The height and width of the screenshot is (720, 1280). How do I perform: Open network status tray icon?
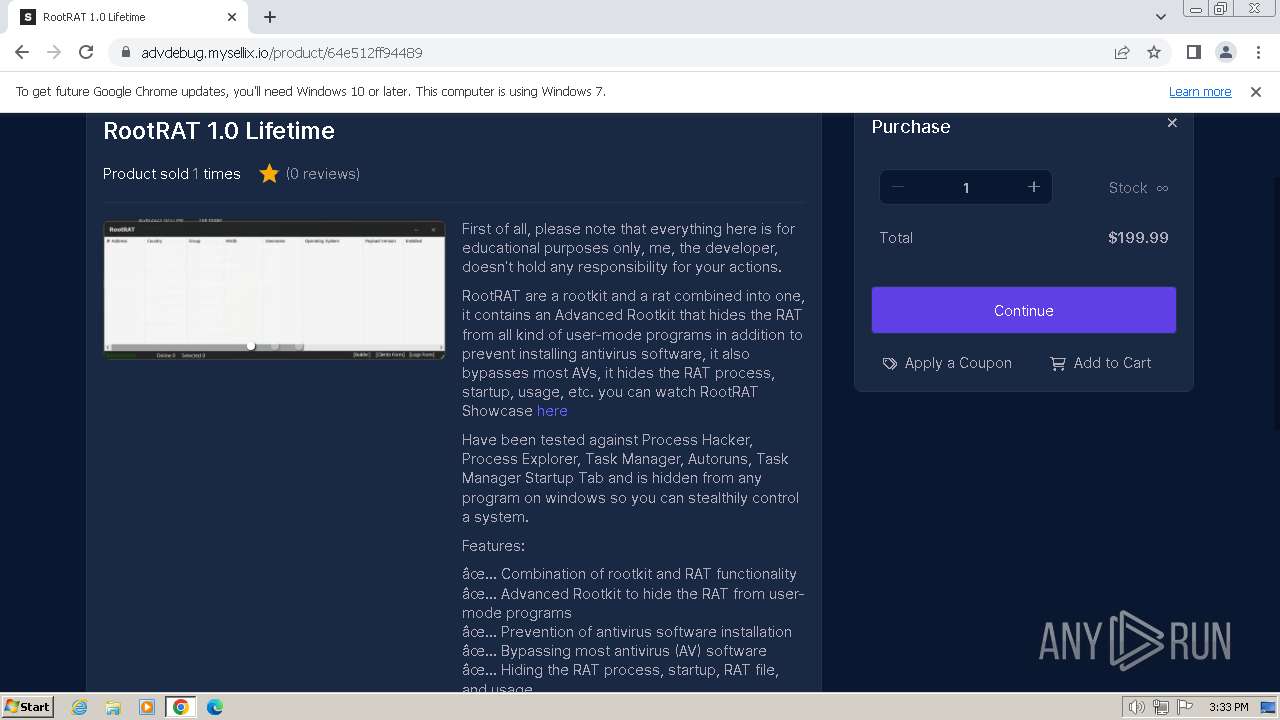(x=1161, y=707)
